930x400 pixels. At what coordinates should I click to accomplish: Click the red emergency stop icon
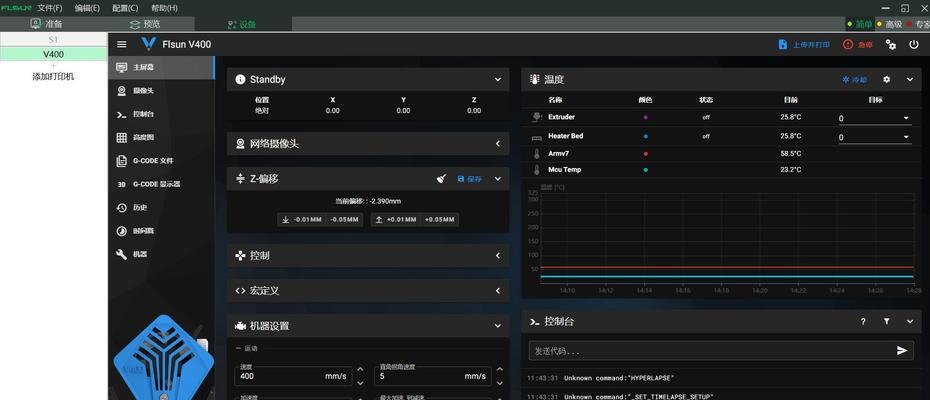tap(848, 45)
